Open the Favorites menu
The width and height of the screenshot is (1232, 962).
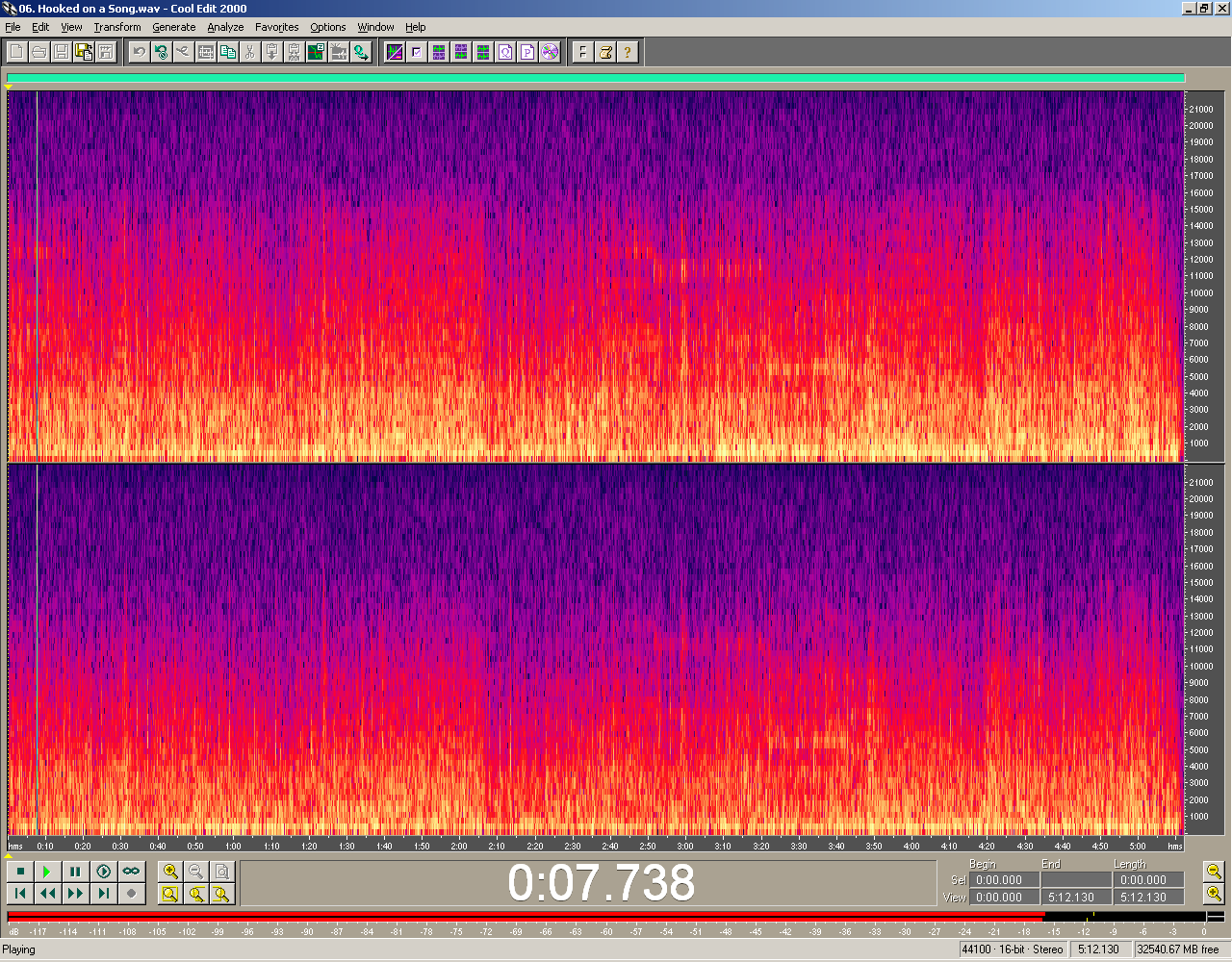[x=276, y=27]
